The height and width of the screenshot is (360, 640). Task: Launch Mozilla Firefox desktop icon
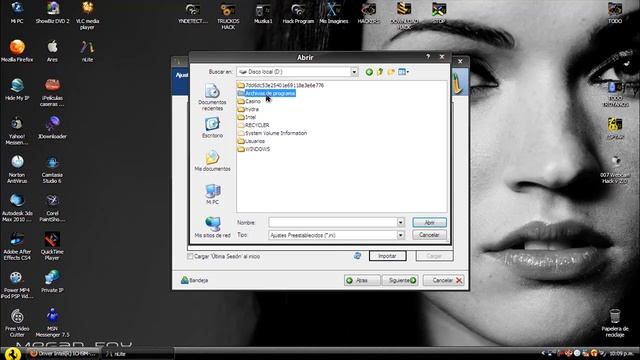pyautogui.click(x=17, y=51)
